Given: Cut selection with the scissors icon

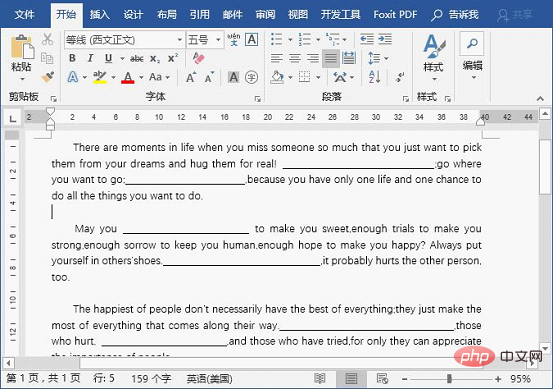Looking at the screenshot, I should pyautogui.click(x=47, y=39).
